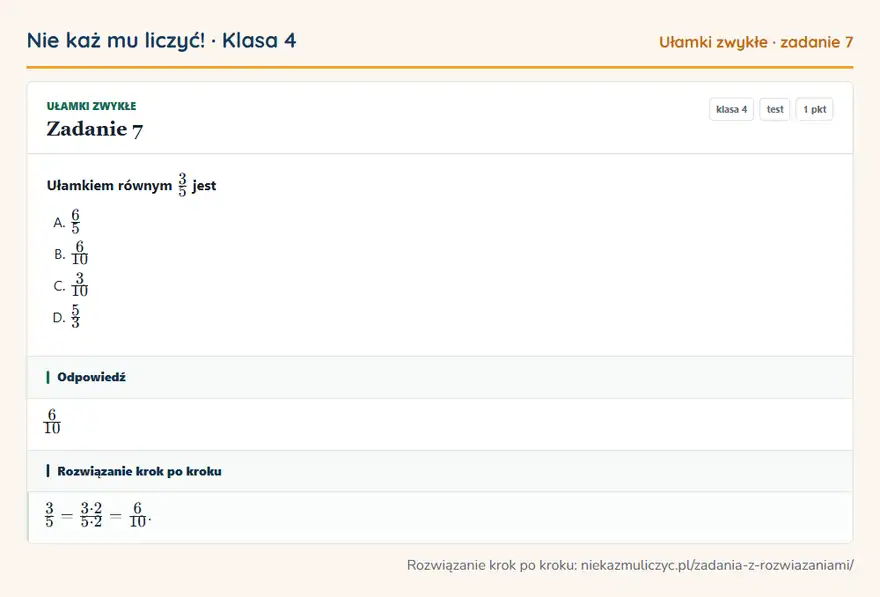Click the 'UŁAMKI ZWYKŁE' category label
The image size is (880, 597).
[91, 106]
